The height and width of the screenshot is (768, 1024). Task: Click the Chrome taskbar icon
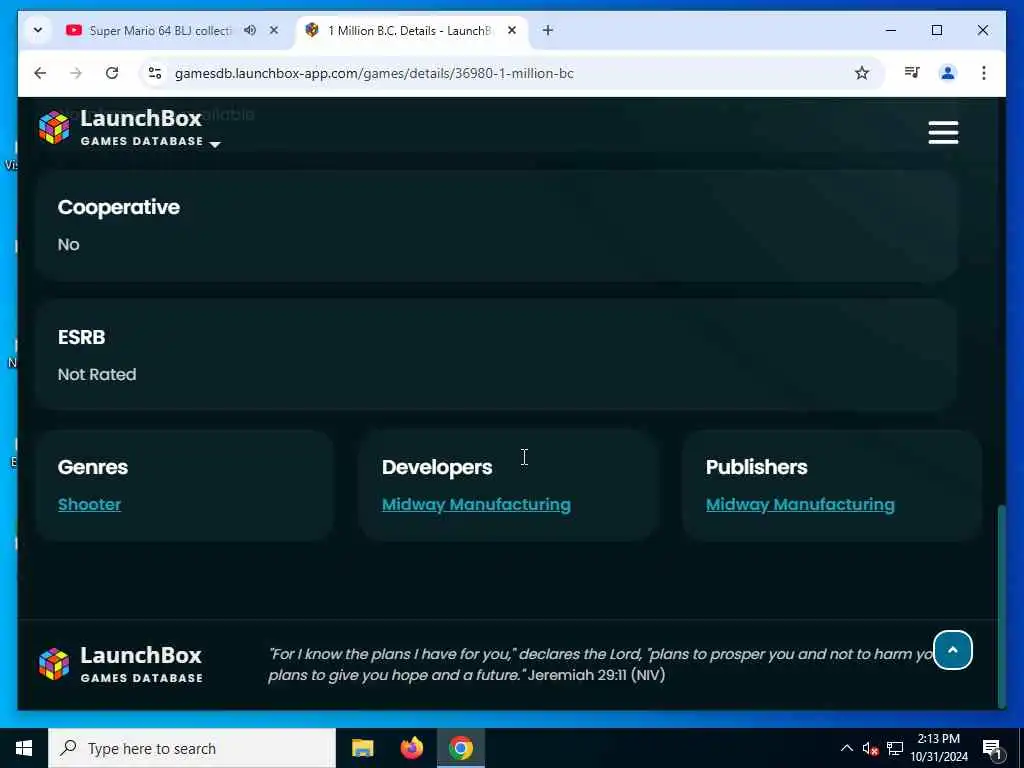460,748
